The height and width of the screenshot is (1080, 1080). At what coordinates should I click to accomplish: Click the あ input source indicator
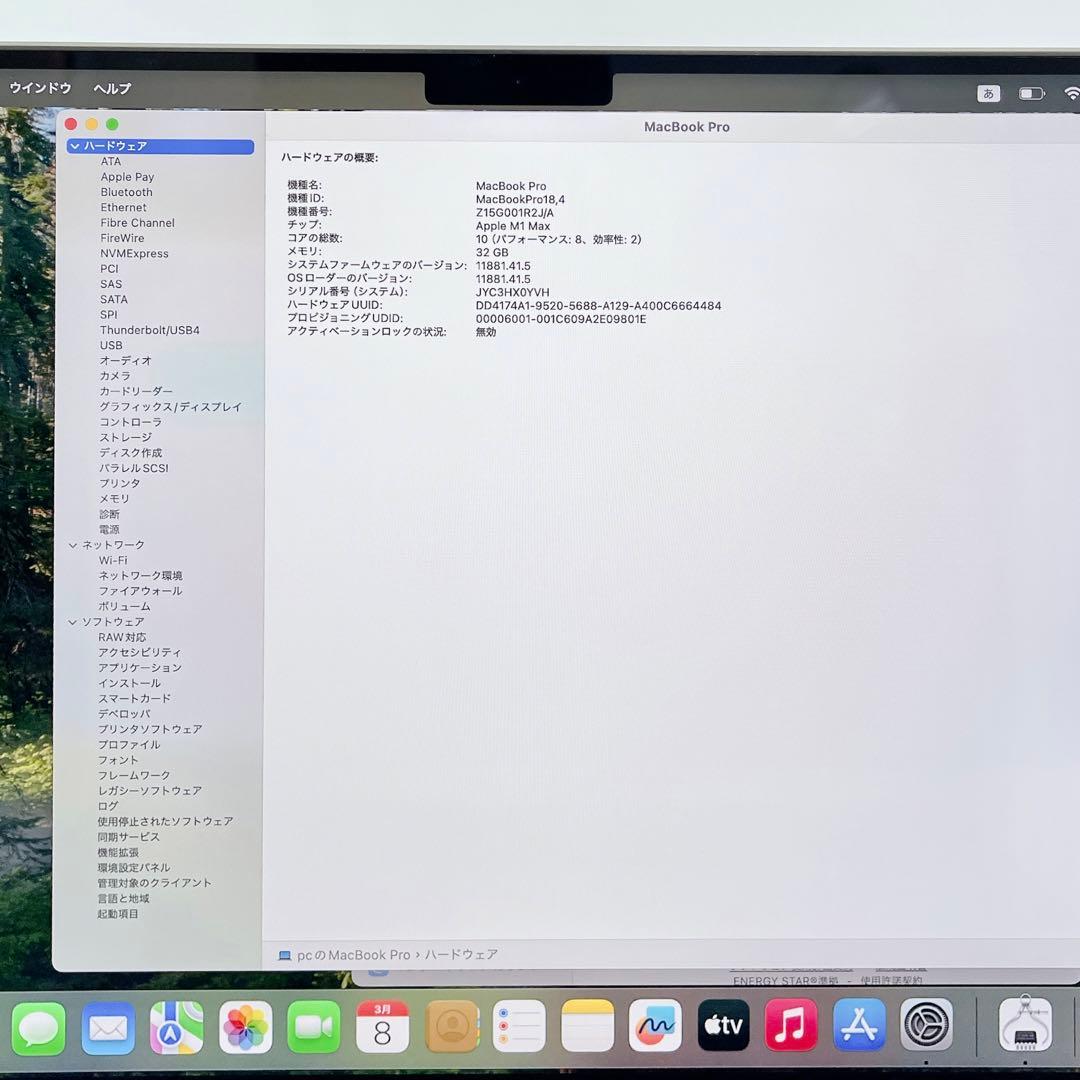[989, 93]
